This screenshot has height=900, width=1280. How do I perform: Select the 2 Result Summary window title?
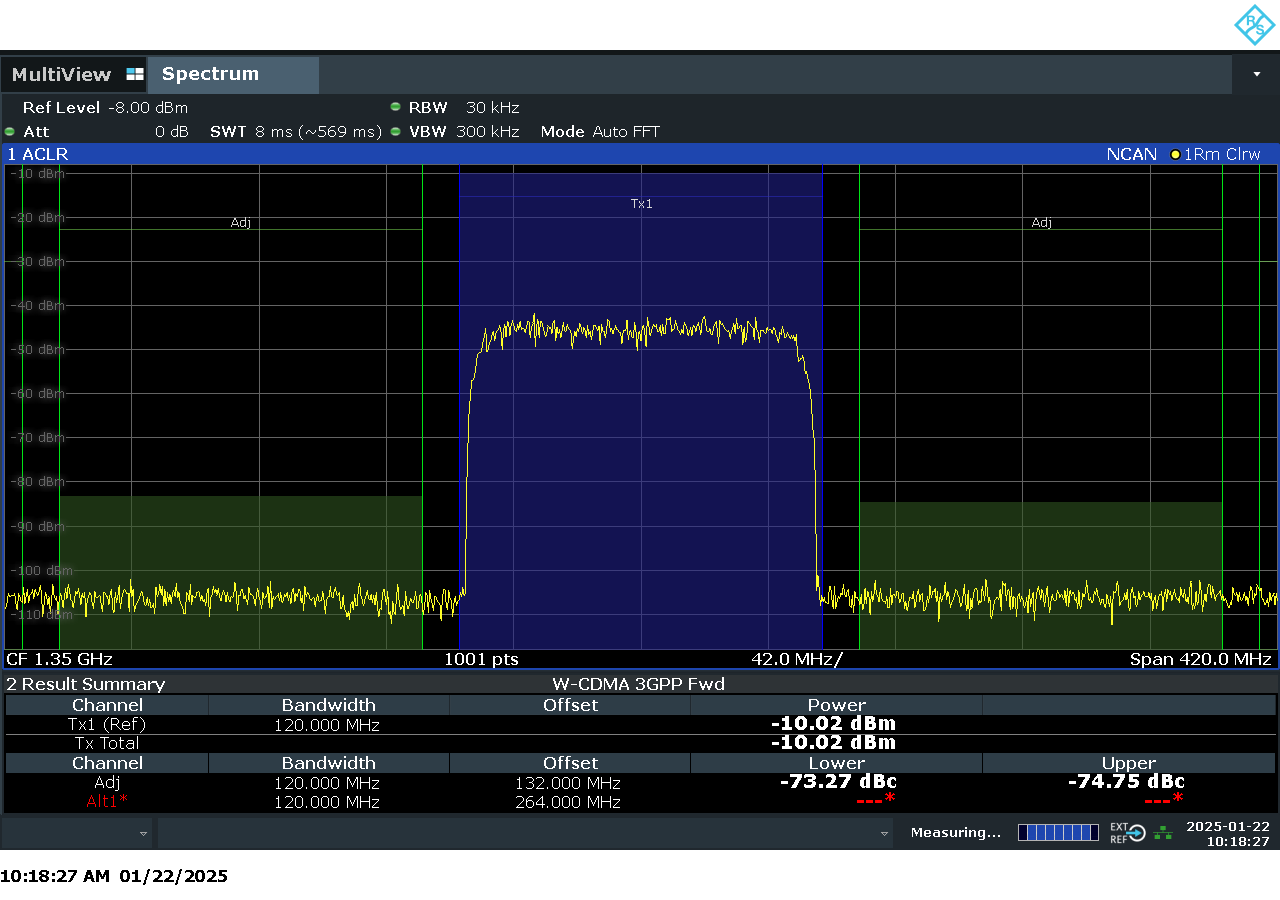pyautogui.click(x=86, y=684)
